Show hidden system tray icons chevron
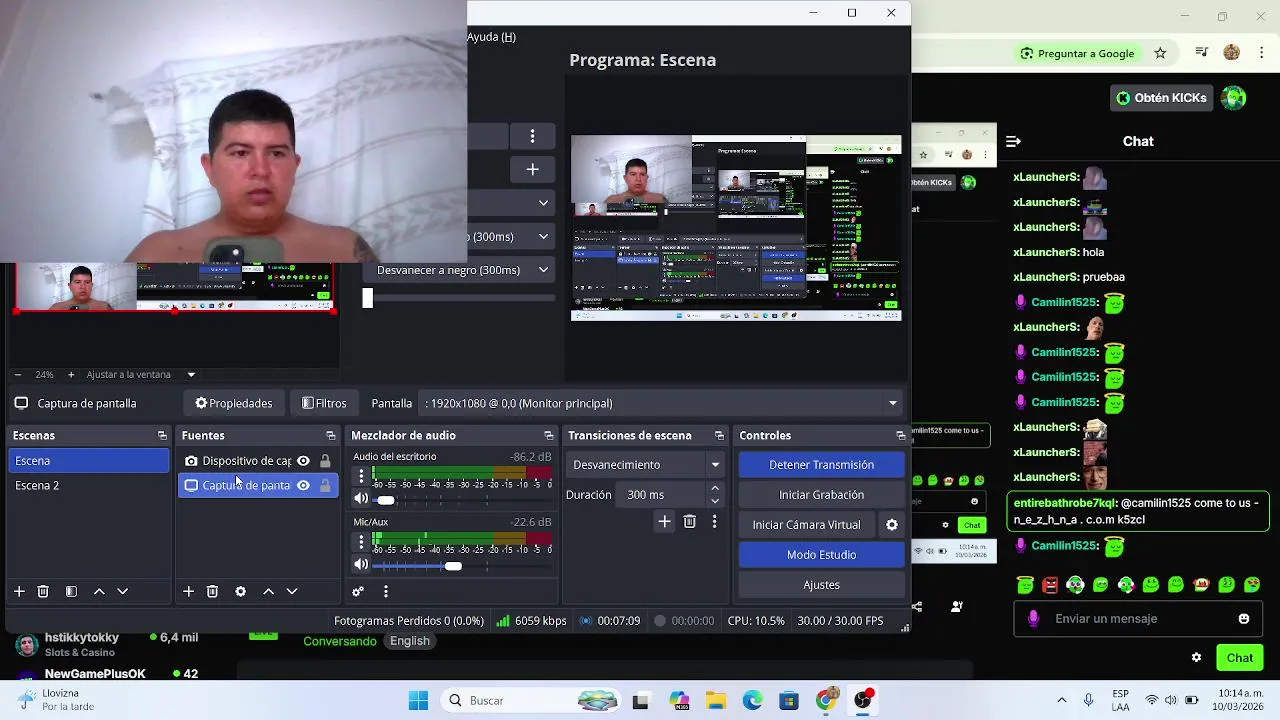 pyautogui.click(x=1062, y=701)
